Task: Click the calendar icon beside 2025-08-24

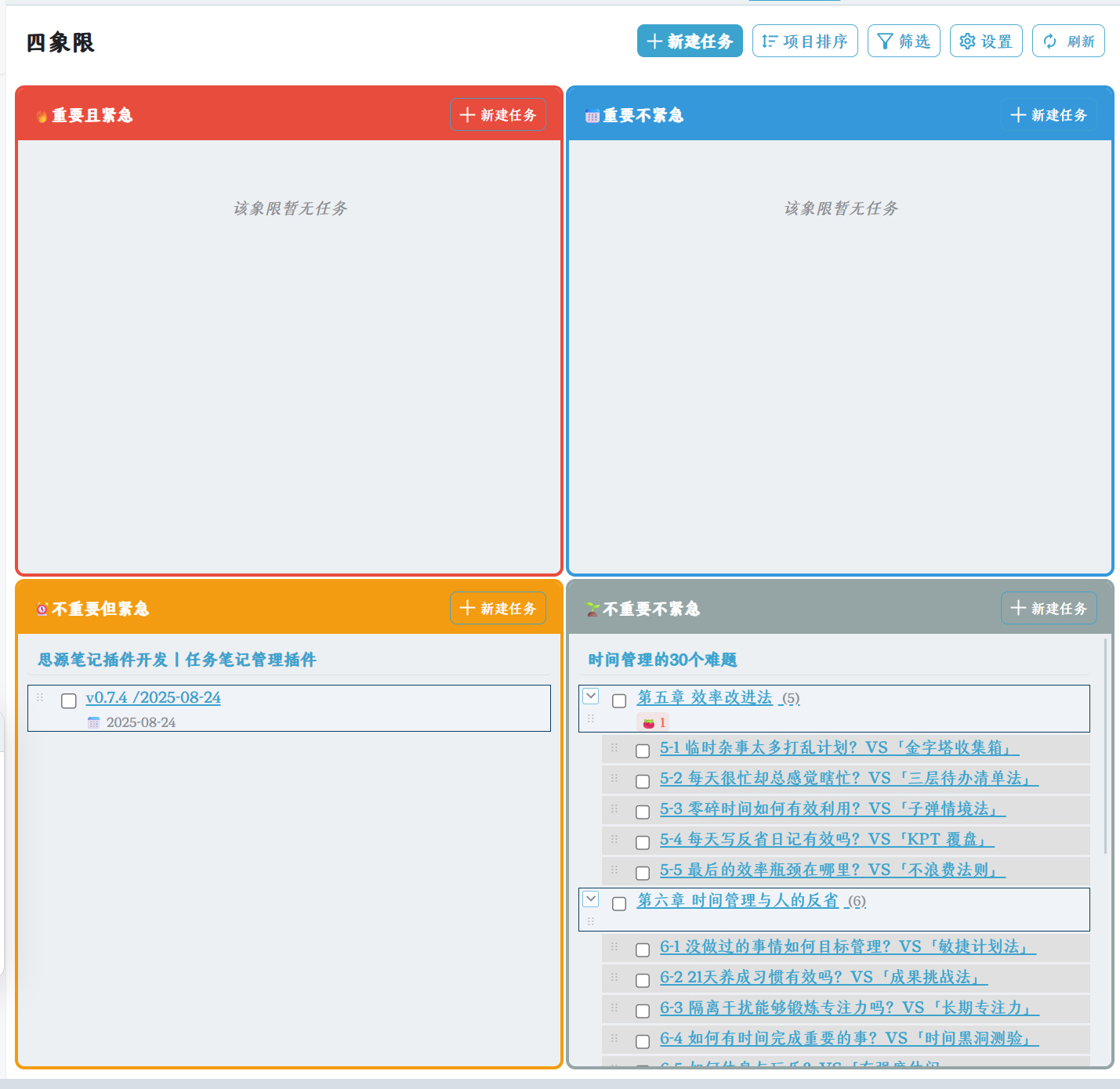Action: 93,722
